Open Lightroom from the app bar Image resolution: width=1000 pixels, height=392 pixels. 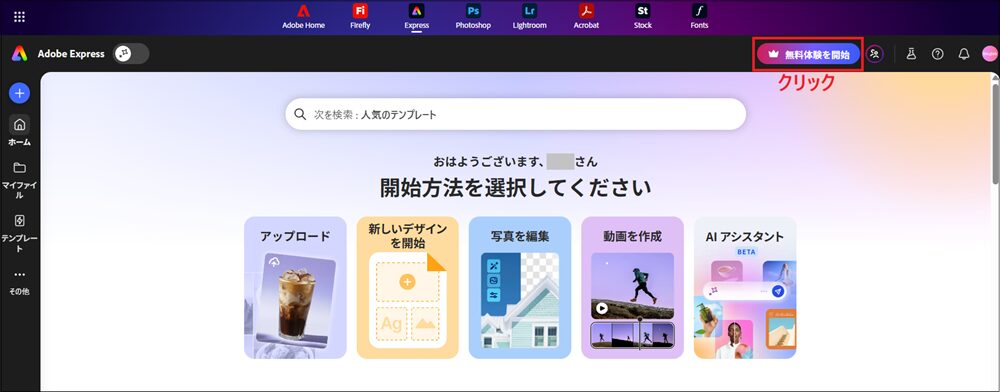coord(529,17)
